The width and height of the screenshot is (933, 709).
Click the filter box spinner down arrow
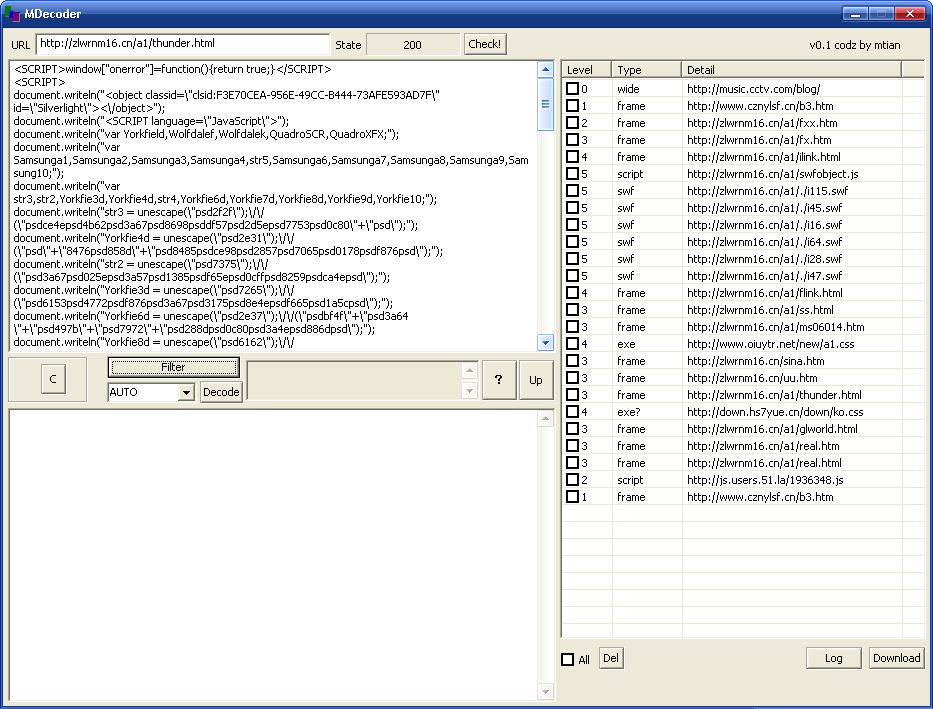[469, 390]
